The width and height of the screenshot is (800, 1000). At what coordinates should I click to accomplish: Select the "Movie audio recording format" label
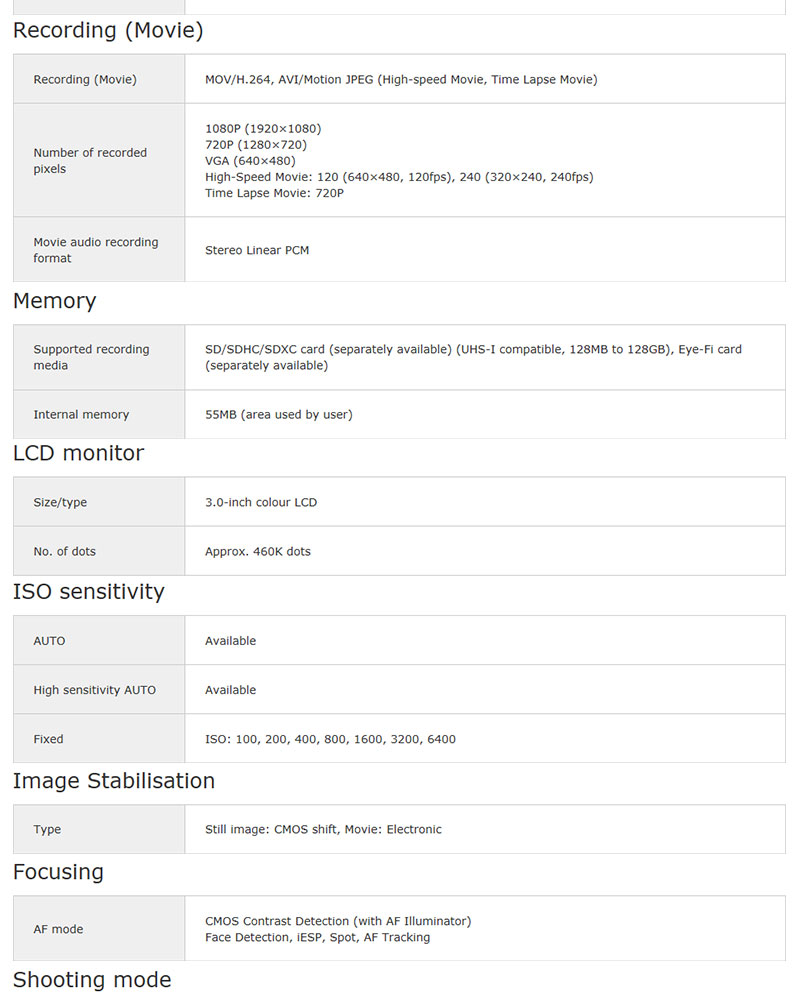point(96,250)
